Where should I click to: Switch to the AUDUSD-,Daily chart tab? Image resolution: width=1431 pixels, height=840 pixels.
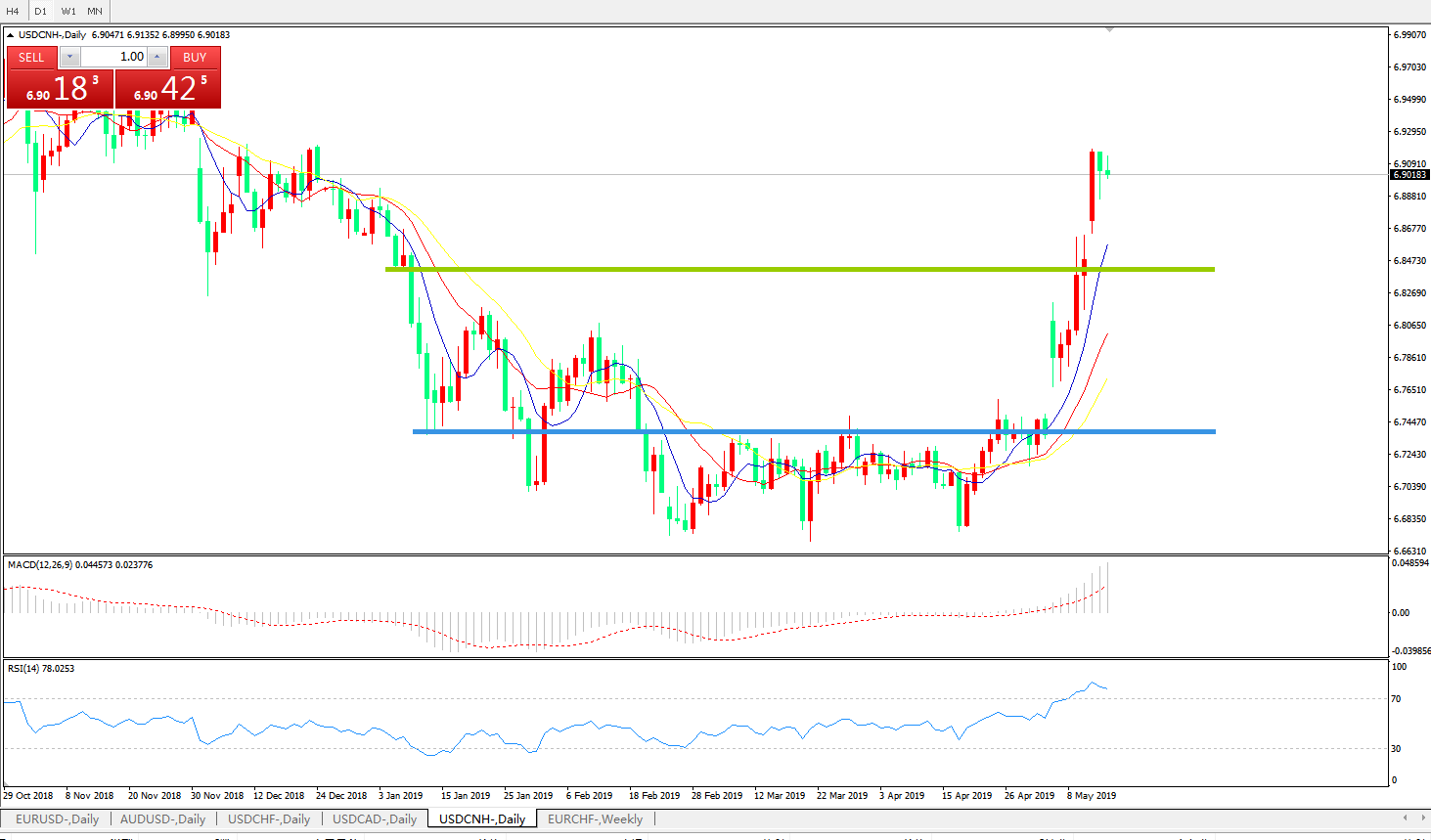[x=162, y=819]
